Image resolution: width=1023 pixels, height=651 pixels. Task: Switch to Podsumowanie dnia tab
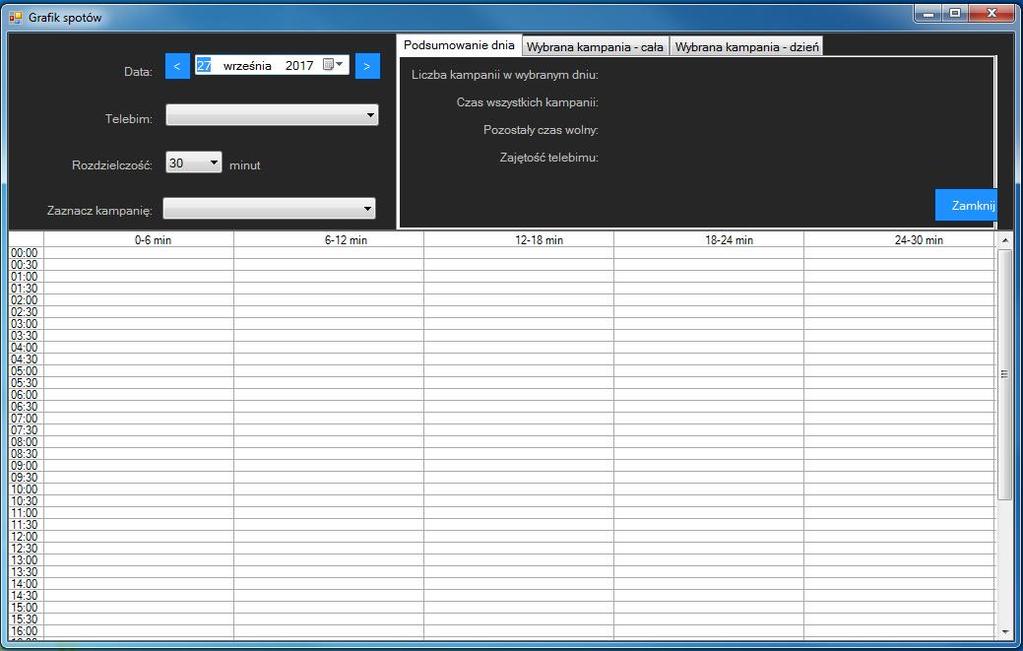point(459,45)
